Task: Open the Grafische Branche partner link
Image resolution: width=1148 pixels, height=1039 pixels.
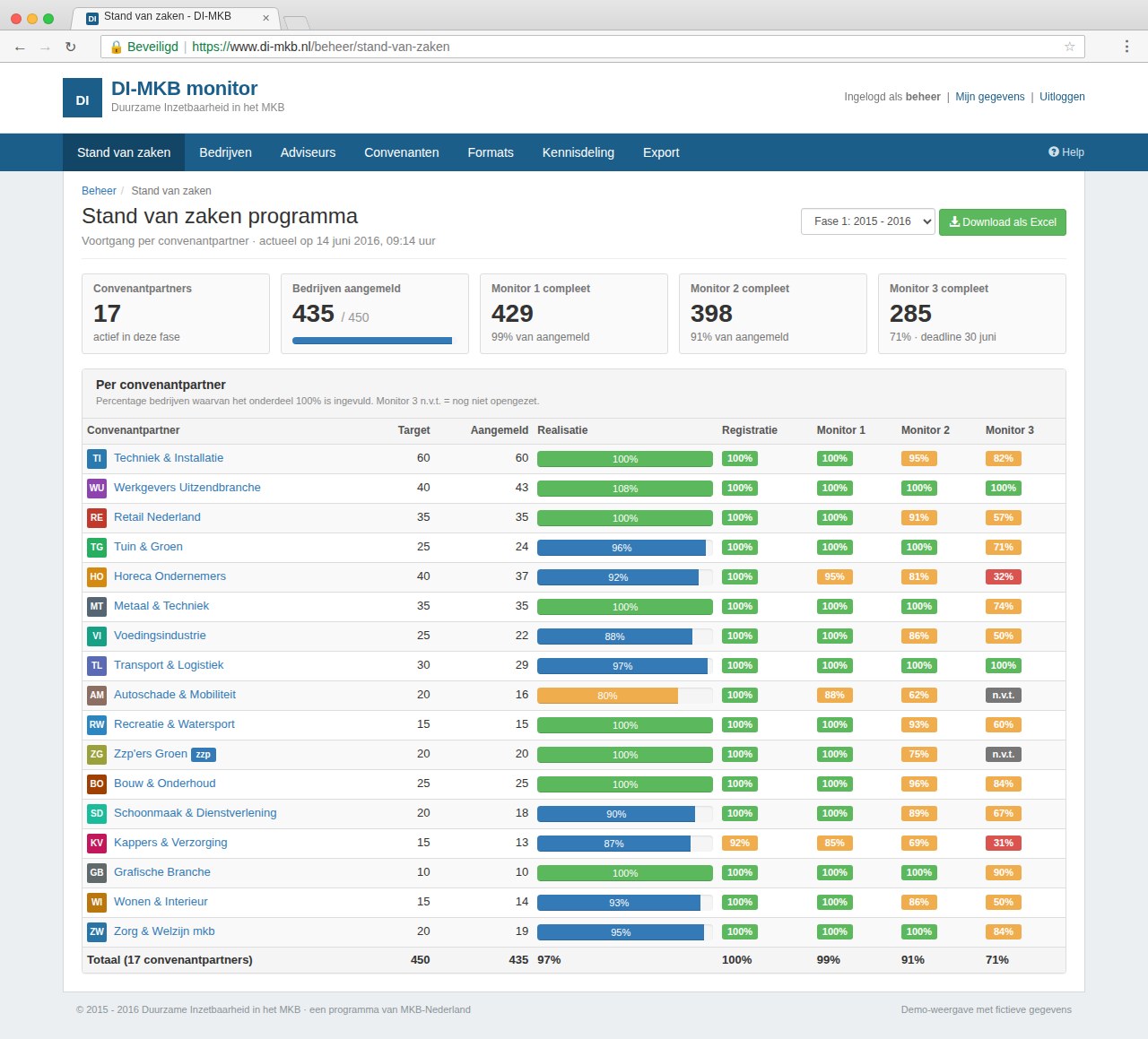Action: pos(162,872)
